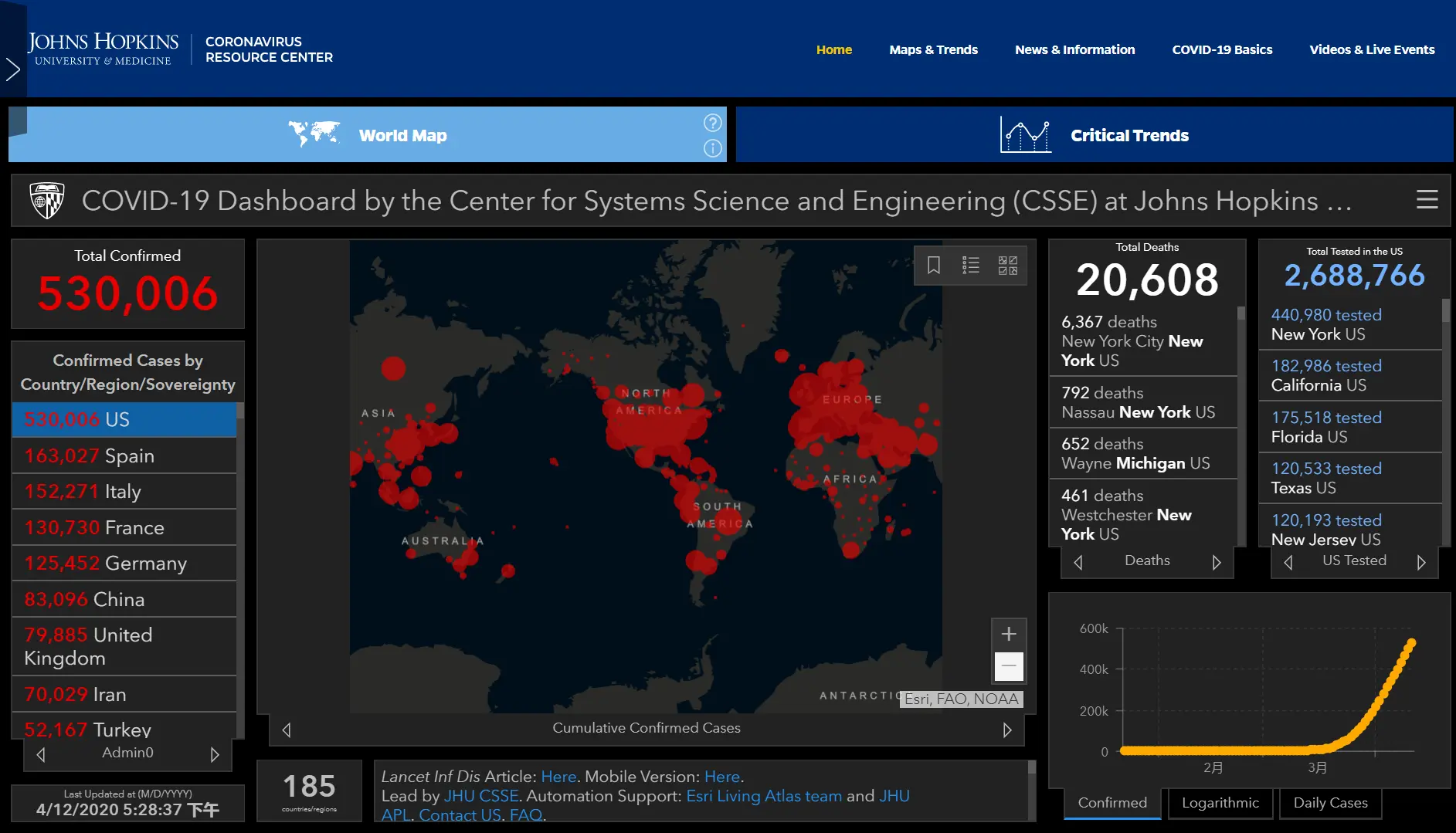Open the bookmarks icon on the map
This screenshot has width=1456, height=833.
click(933, 266)
